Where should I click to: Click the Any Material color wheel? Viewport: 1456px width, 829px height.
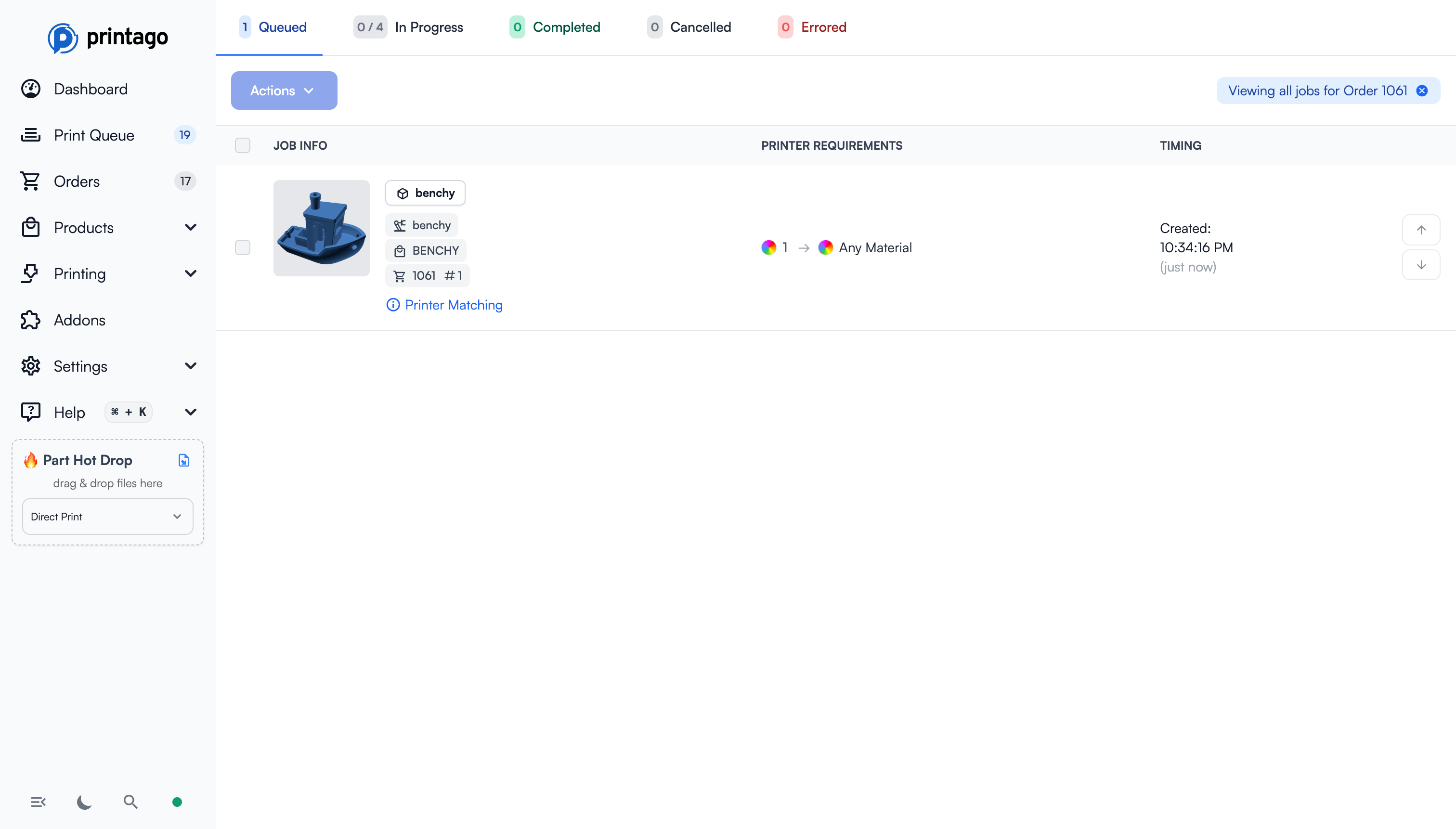point(826,247)
